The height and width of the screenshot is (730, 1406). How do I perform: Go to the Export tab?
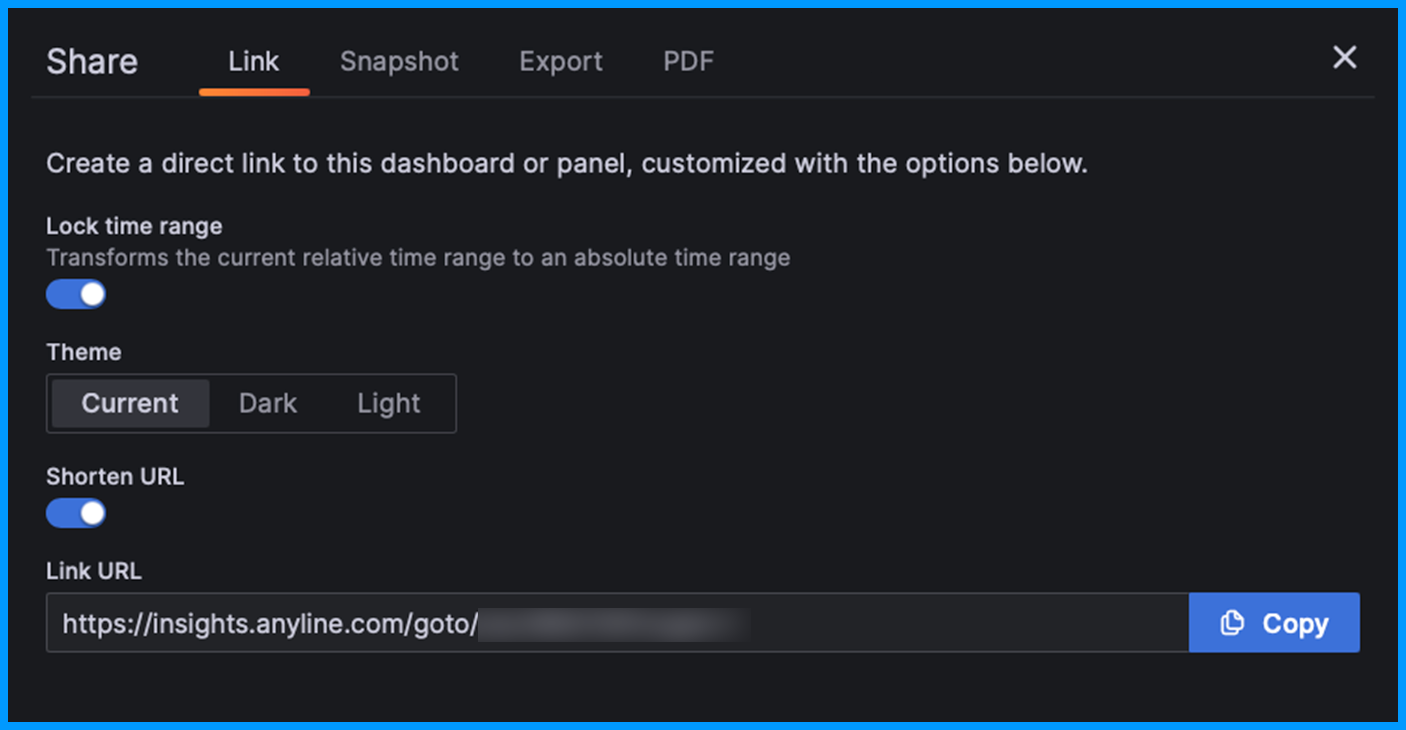(x=561, y=61)
